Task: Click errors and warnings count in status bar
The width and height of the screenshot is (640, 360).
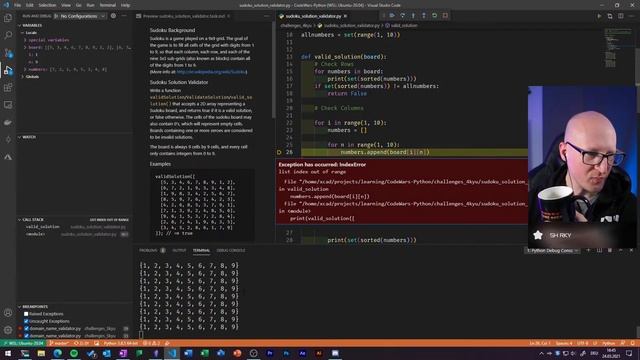Action: coord(151,343)
